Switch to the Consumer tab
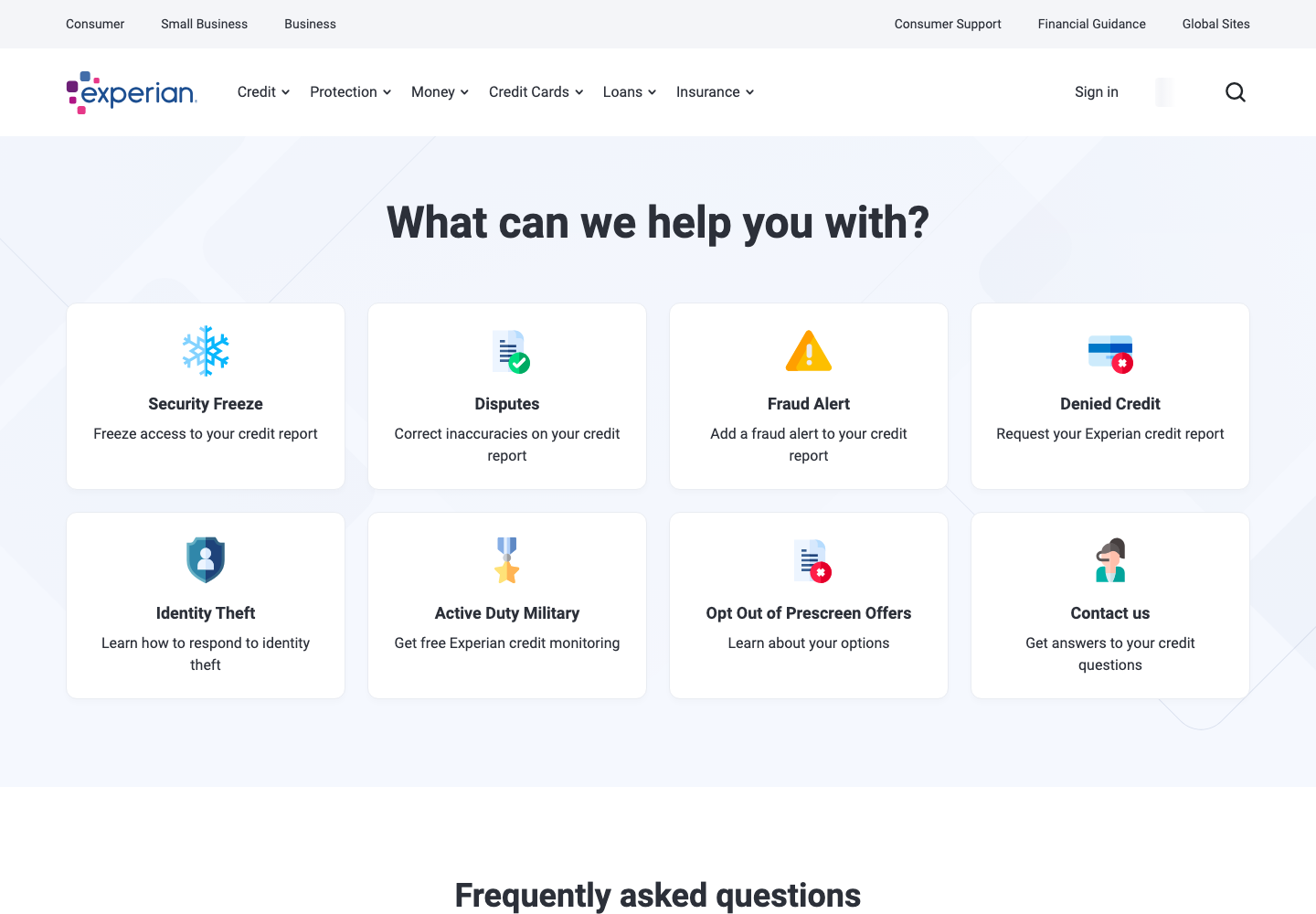Viewport: 1316px width, 914px height. [x=95, y=24]
